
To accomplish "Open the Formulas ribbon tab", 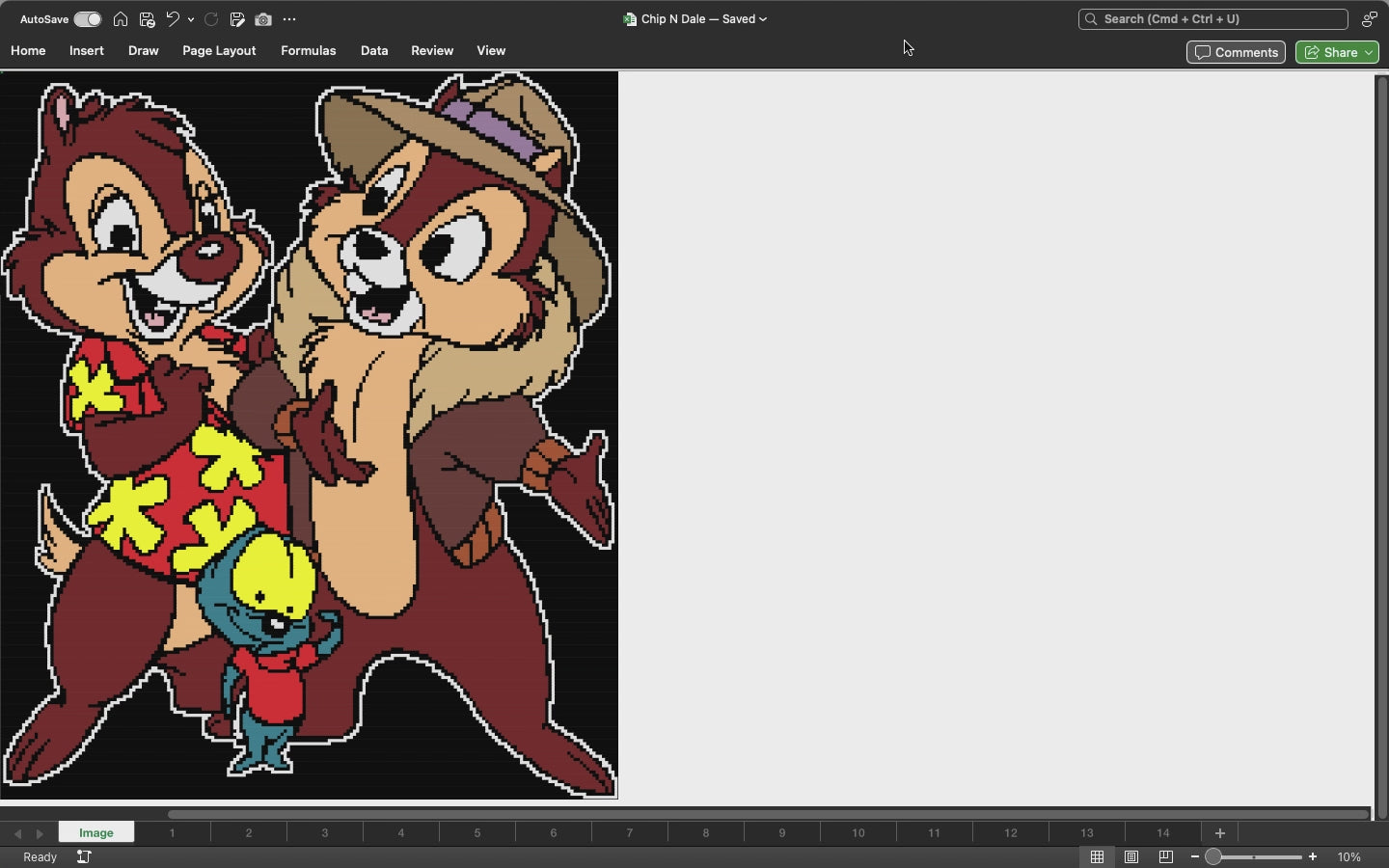I will [308, 51].
